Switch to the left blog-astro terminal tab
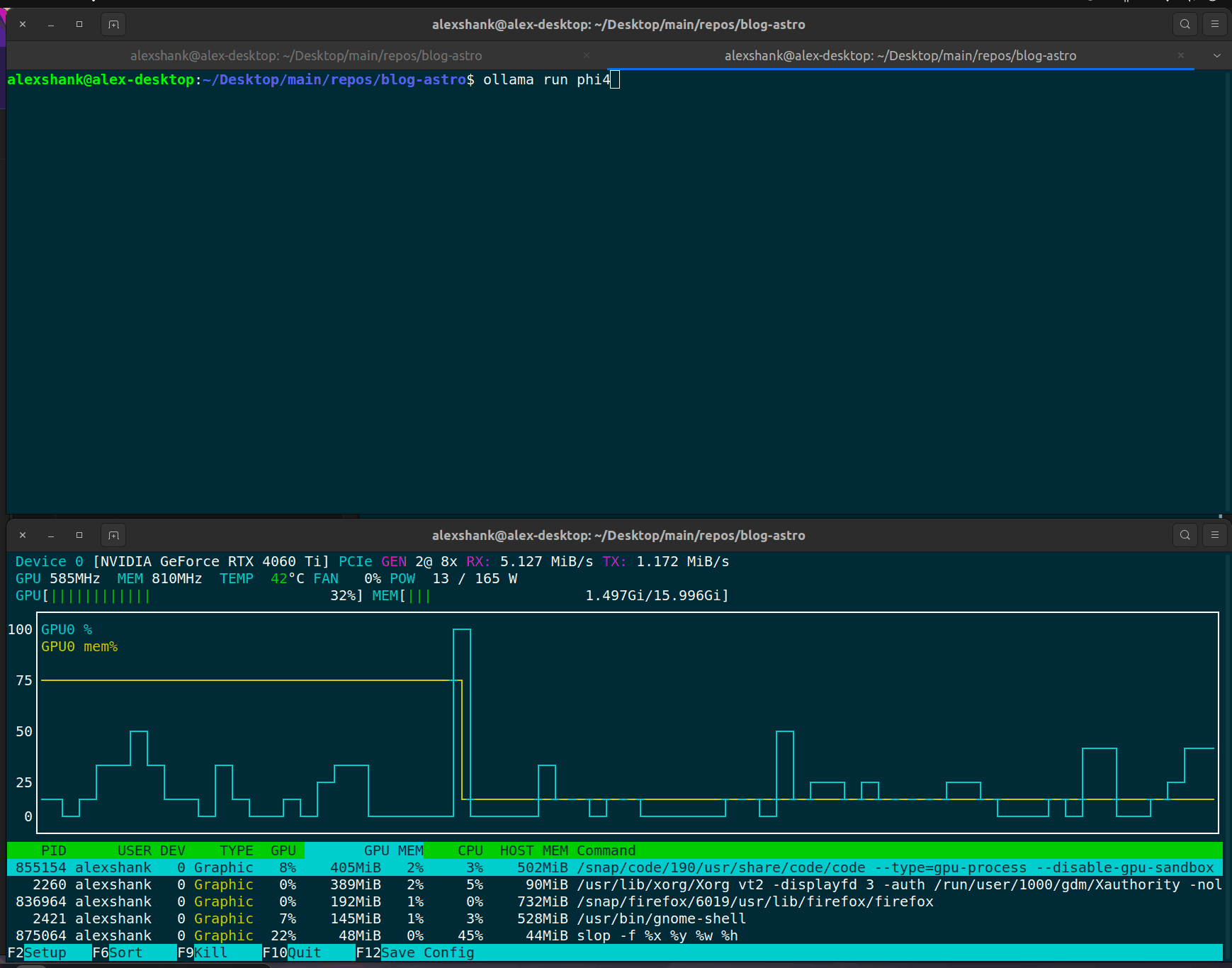The height and width of the screenshot is (968, 1232). [306, 55]
